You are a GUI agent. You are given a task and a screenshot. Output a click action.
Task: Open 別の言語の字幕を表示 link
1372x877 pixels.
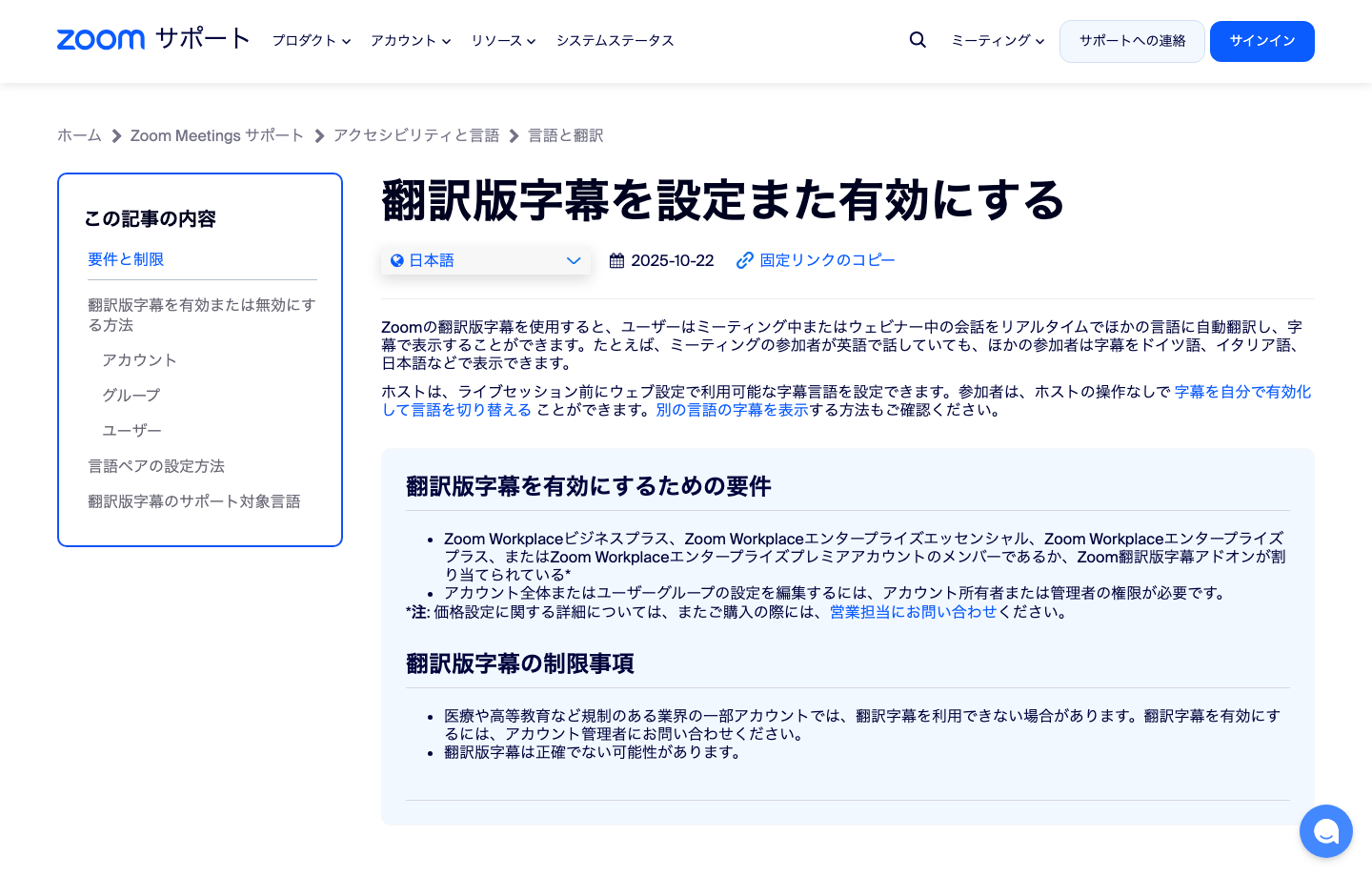pos(732,410)
